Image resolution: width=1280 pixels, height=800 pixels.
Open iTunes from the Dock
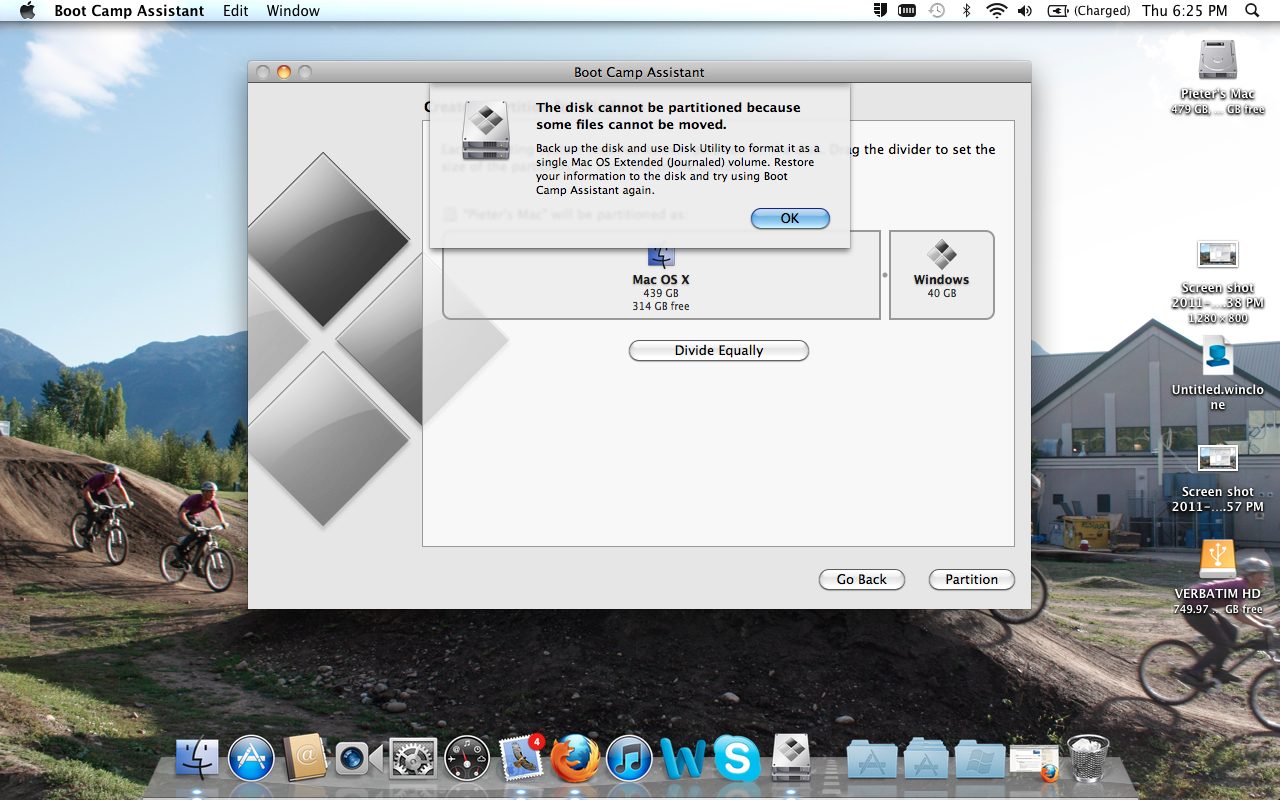point(629,759)
